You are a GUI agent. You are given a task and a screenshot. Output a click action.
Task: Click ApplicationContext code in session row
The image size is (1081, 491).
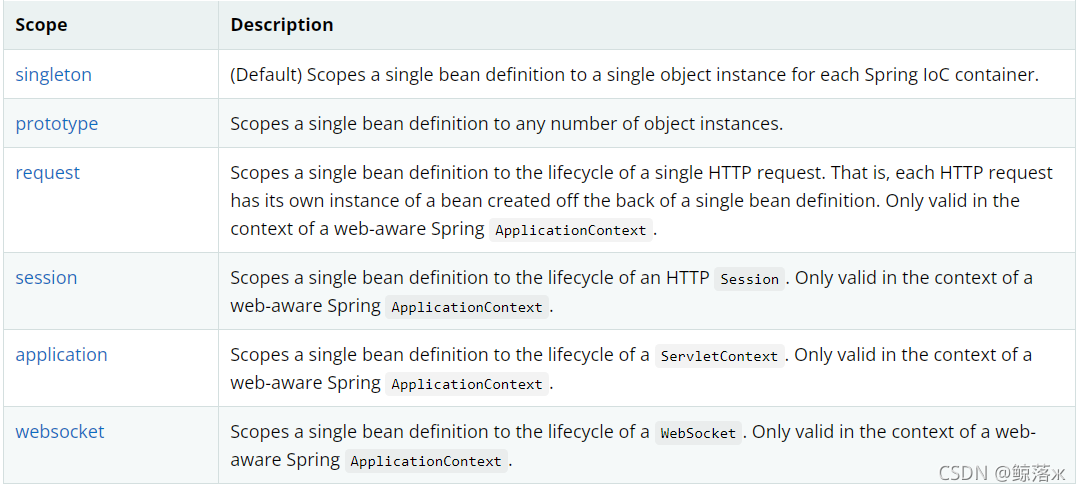(467, 307)
